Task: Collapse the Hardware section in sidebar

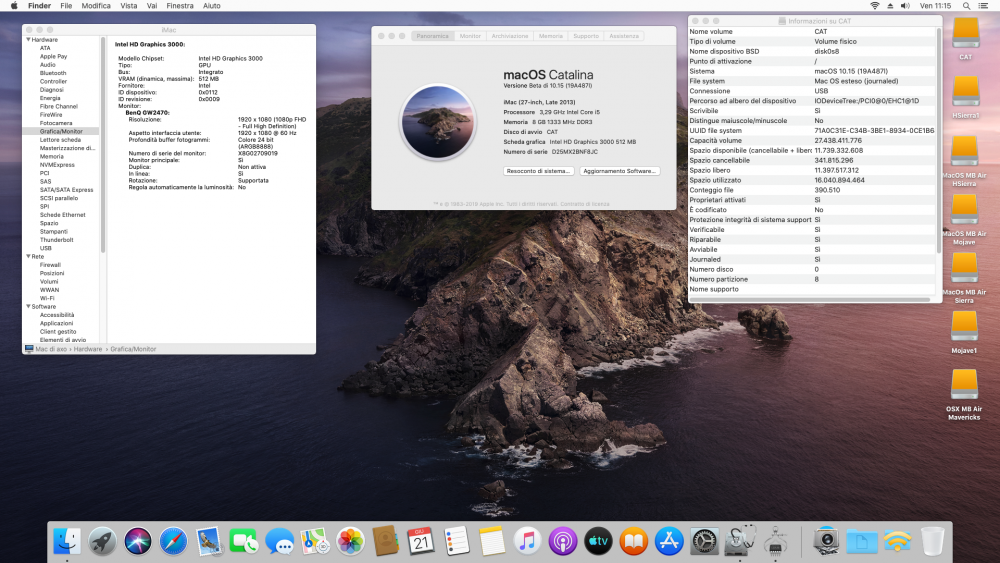Action: coord(28,40)
